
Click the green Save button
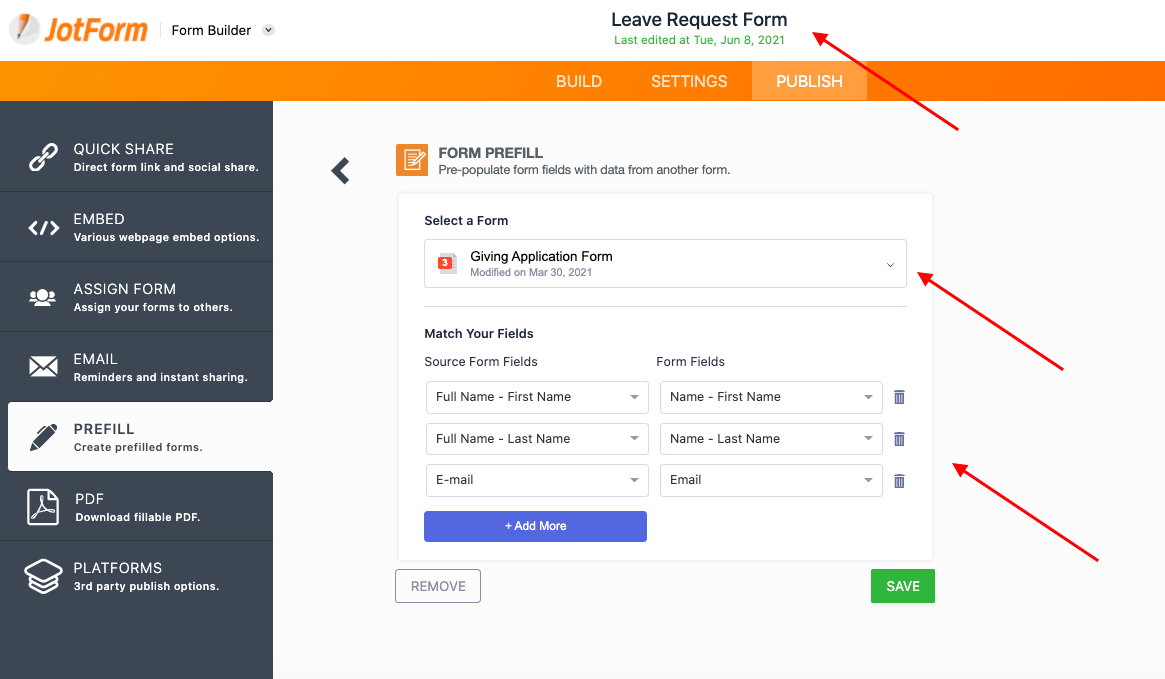coord(902,586)
